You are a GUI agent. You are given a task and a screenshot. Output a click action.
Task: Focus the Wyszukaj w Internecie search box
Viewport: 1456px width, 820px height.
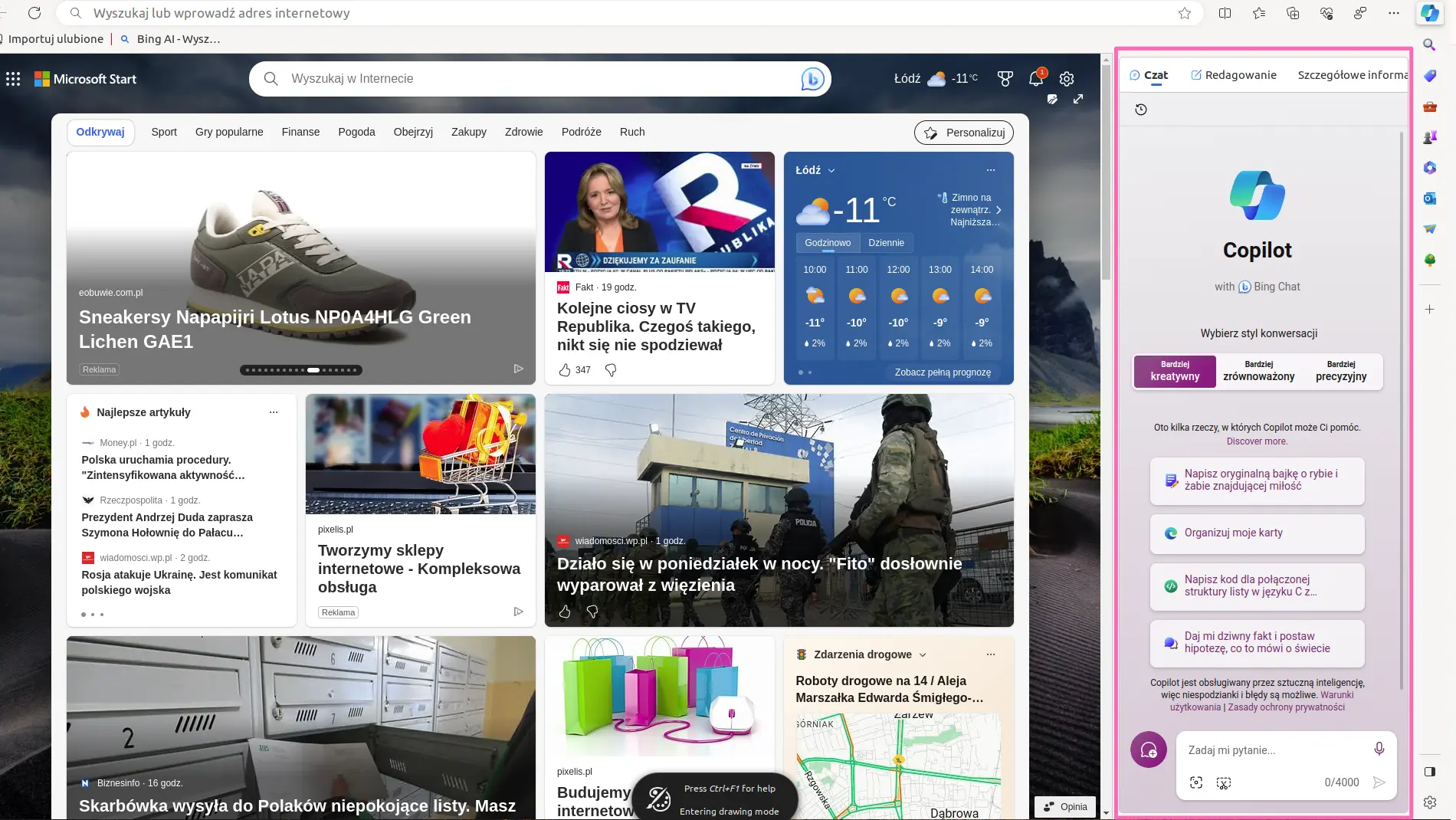[540, 79]
